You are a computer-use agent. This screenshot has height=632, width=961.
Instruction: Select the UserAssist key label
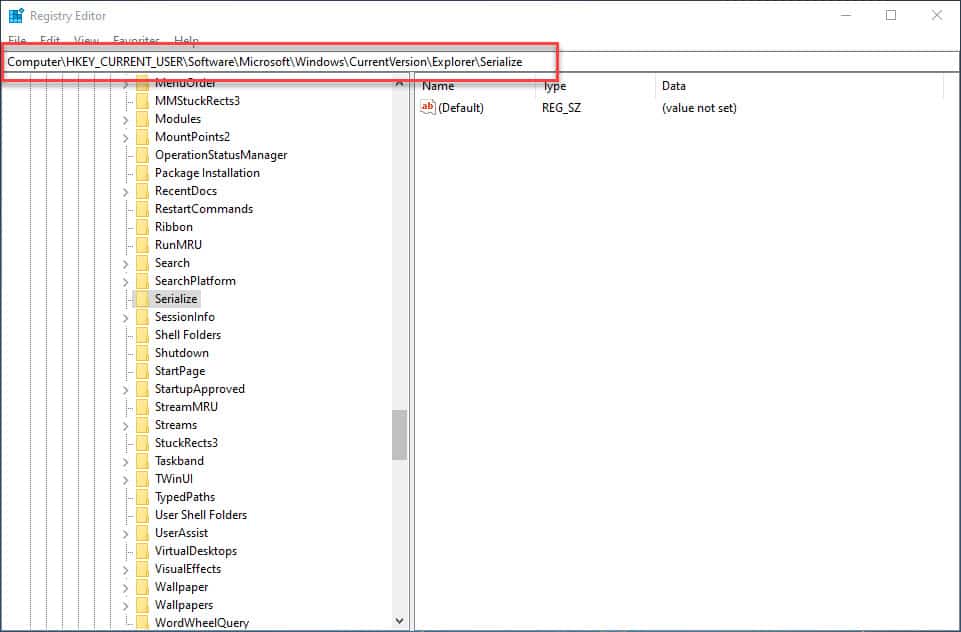pos(181,533)
